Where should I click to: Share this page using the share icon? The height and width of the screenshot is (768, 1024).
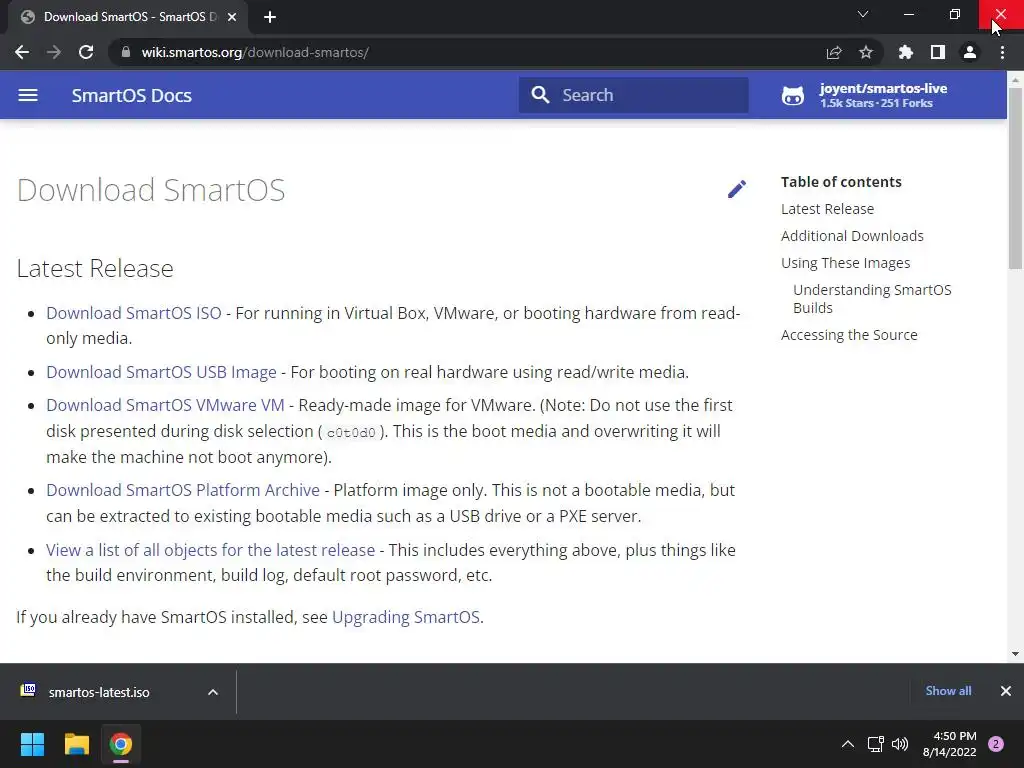tap(834, 52)
